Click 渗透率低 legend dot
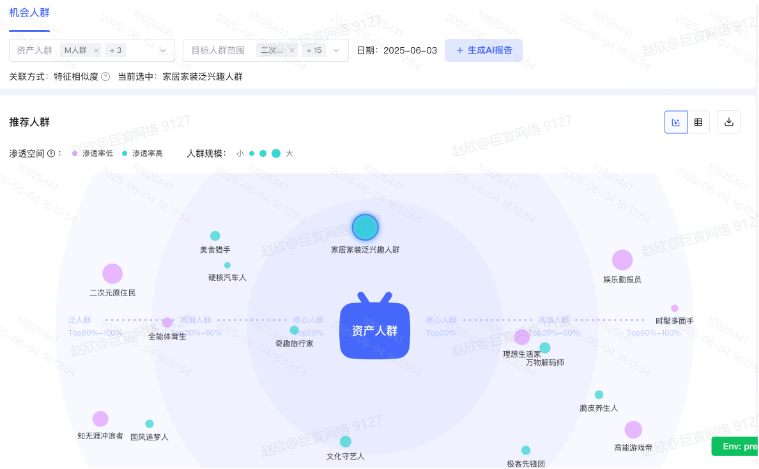This screenshot has height=469, width=759. (75, 153)
